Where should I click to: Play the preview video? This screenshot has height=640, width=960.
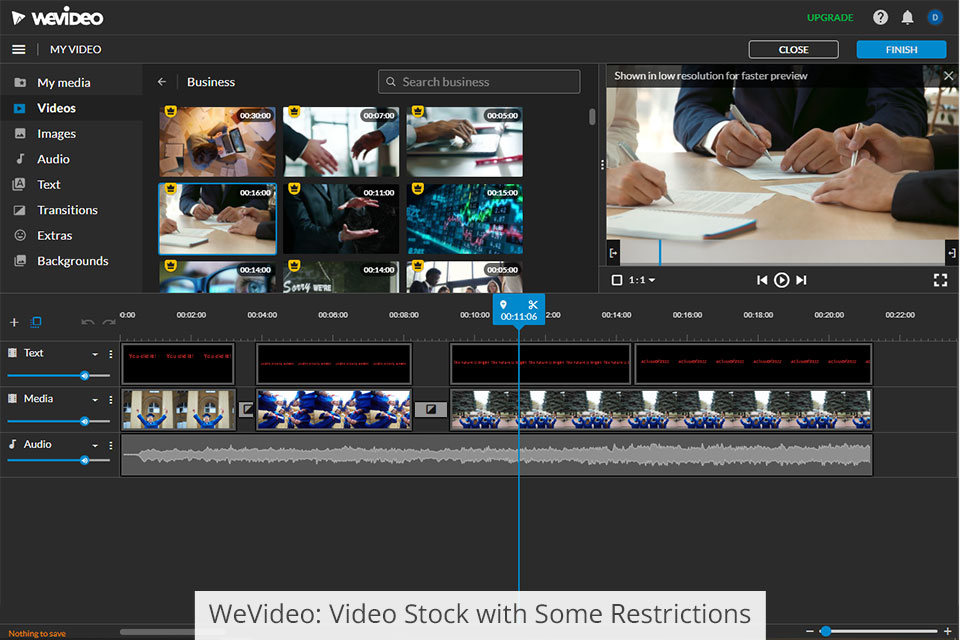pos(781,280)
